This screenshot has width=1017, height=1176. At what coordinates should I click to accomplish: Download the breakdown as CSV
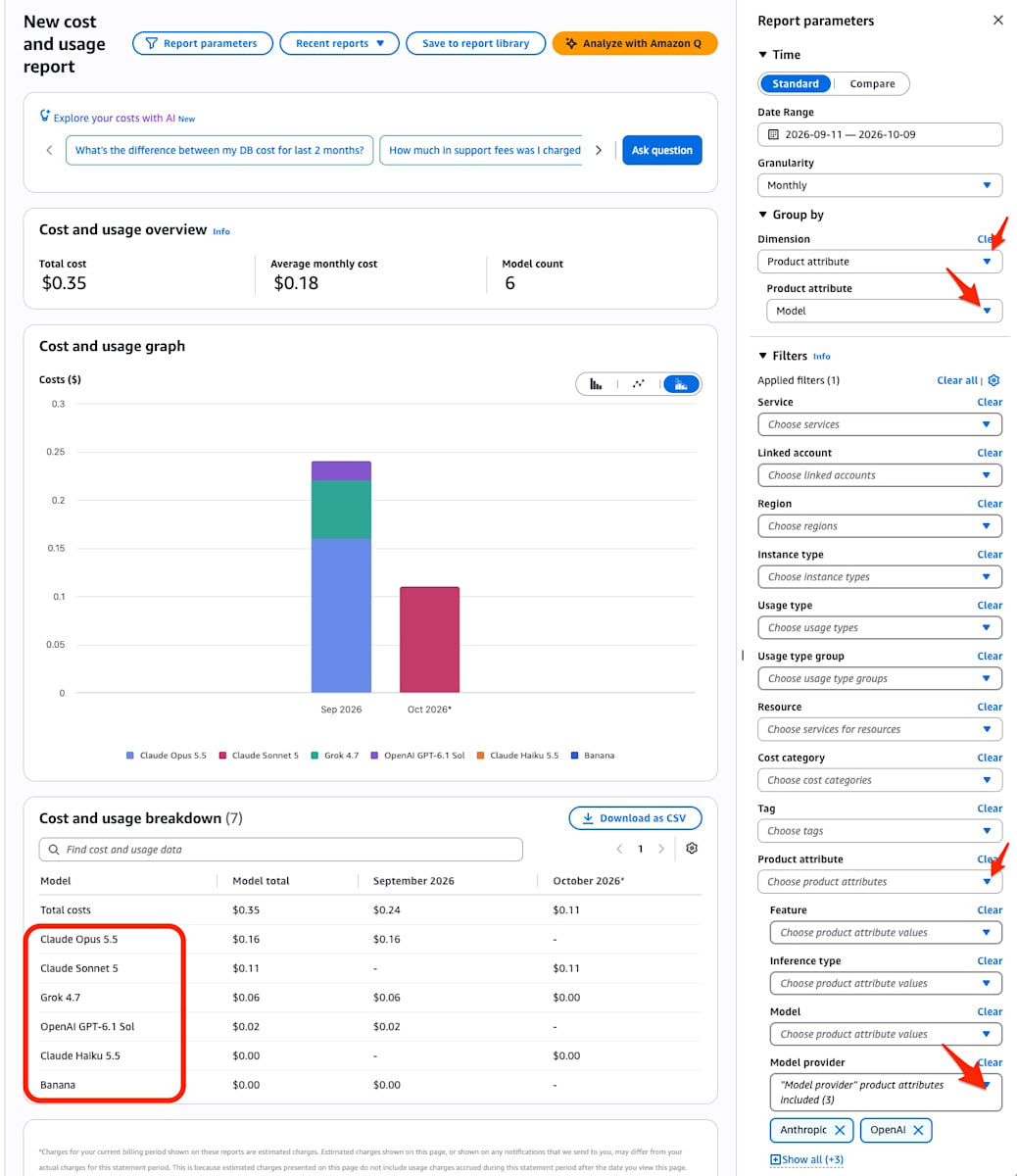(635, 818)
